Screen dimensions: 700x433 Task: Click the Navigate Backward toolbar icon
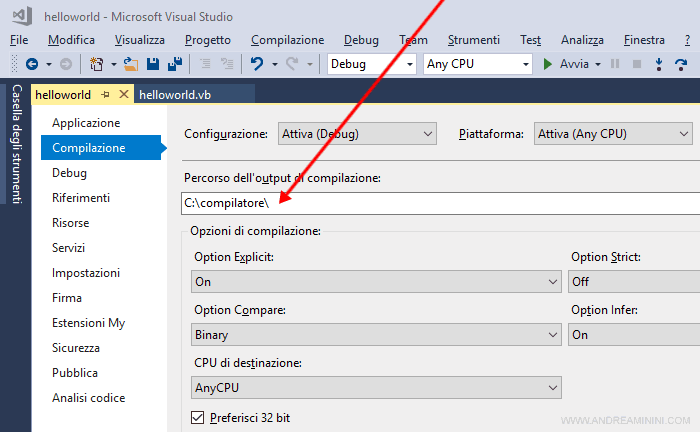(x=32, y=64)
